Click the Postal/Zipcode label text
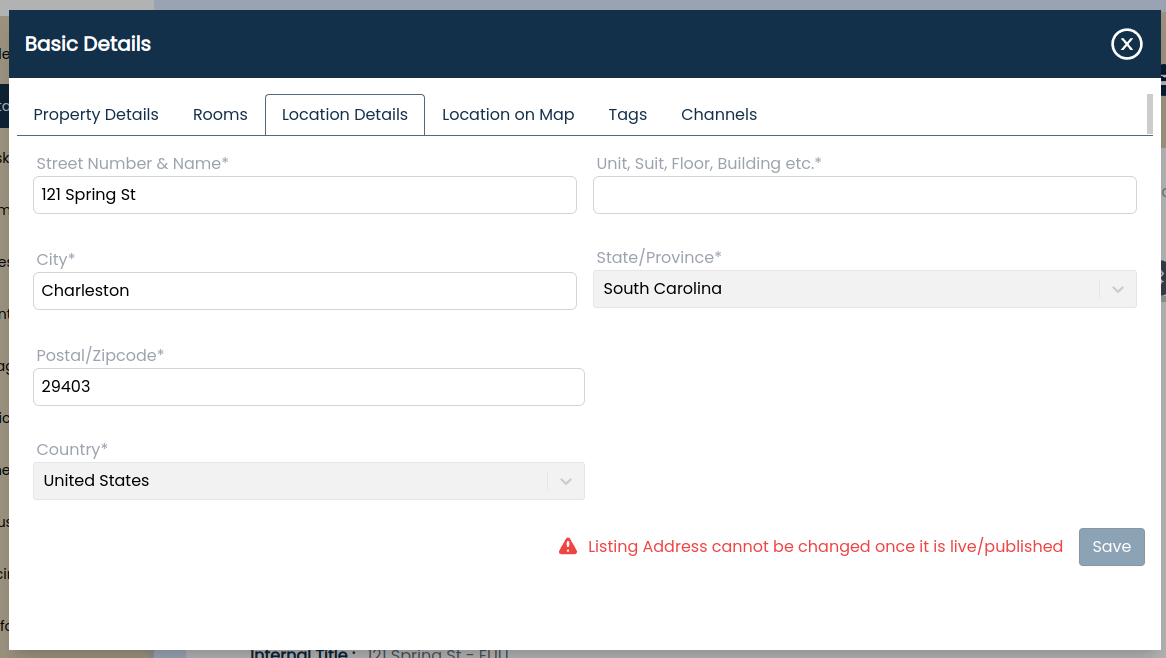Viewport: 1166px width, 658px height. pyautogui.click(x=100, y=355)
